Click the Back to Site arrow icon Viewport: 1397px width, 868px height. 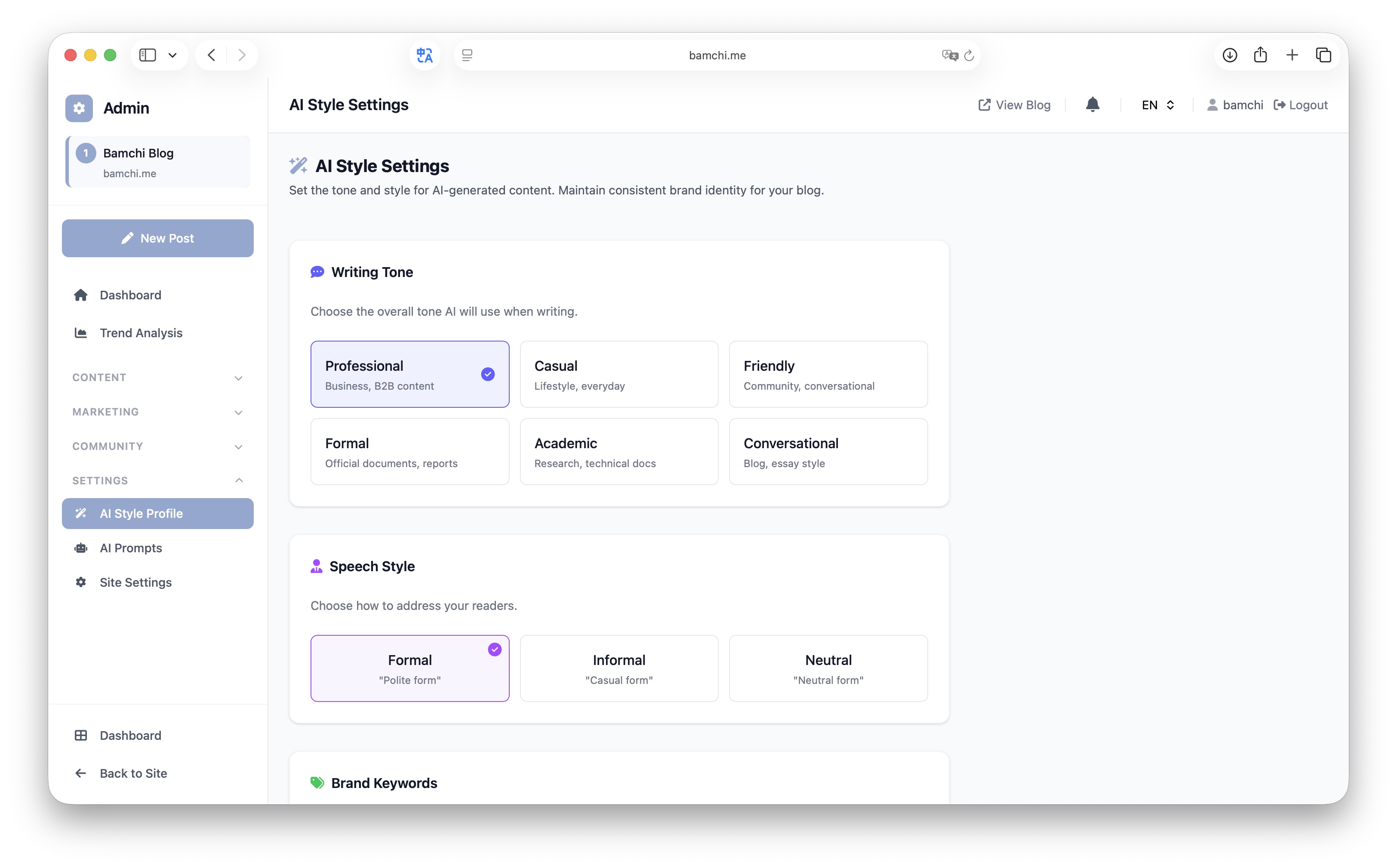click(80, 773)
